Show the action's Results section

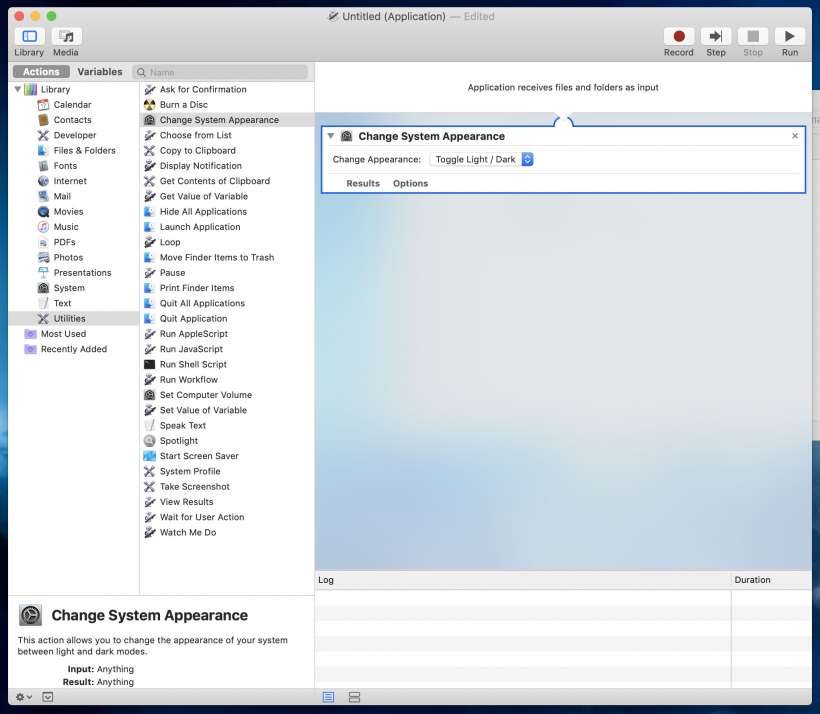coord(363,183)
